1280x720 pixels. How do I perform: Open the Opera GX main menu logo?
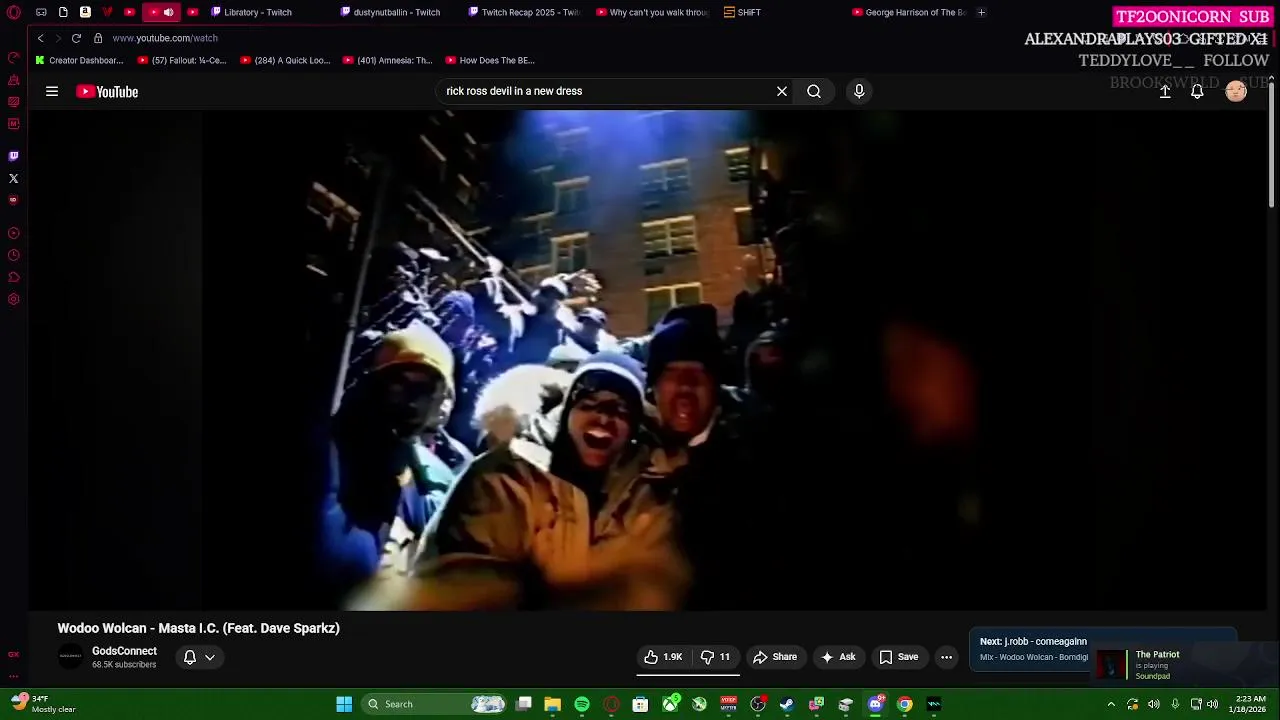point(13,12)
